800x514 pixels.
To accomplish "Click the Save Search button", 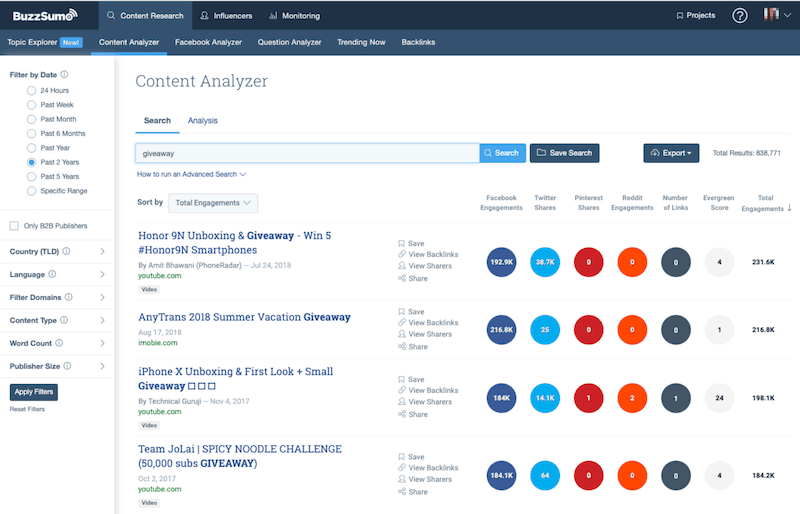I will pyautogui.click(x=564, y=153).
